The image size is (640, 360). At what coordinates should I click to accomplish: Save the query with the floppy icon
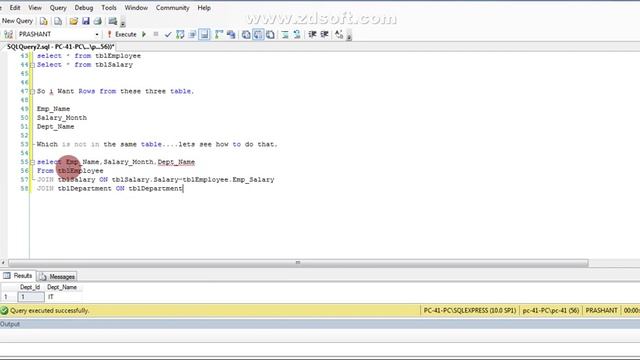85,21
